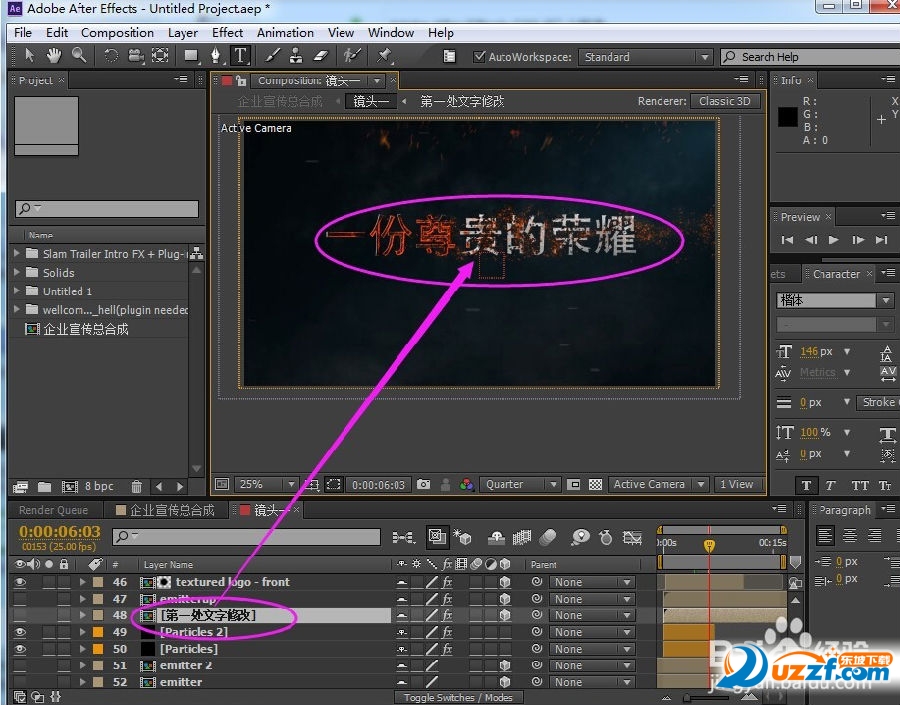The image size is (900, 705).
Task: Hide layer 46 textured logo - front
Action: pos(20,582)
